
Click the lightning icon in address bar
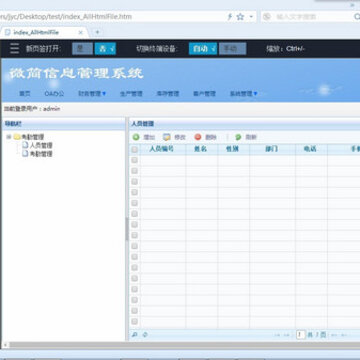pyautogui.click(x=230, y=17)
